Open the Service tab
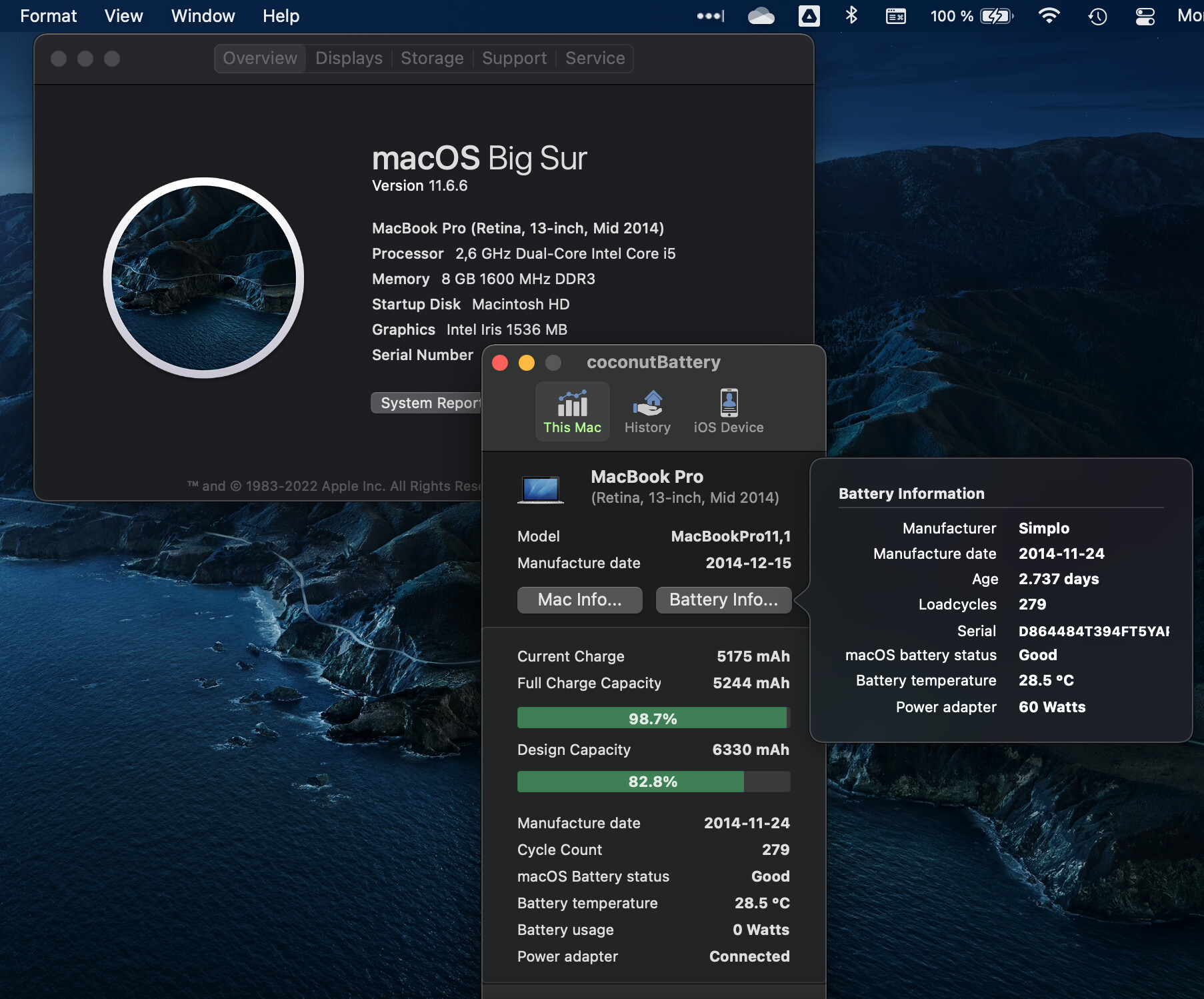The width and height of the screenshot is (1204, 999). pos(595,58)
